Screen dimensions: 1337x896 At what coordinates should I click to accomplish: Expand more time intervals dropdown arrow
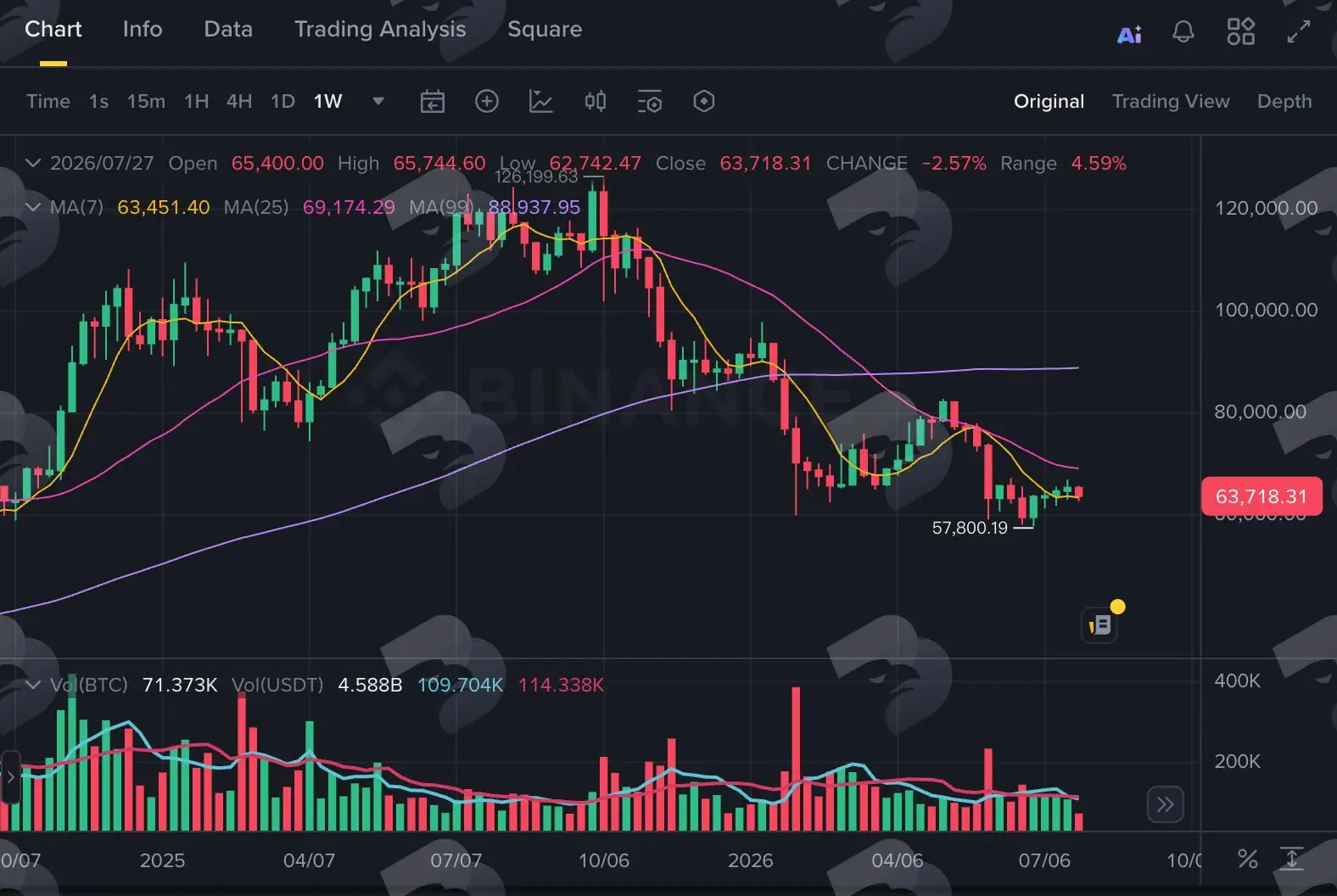coord(378,101)
